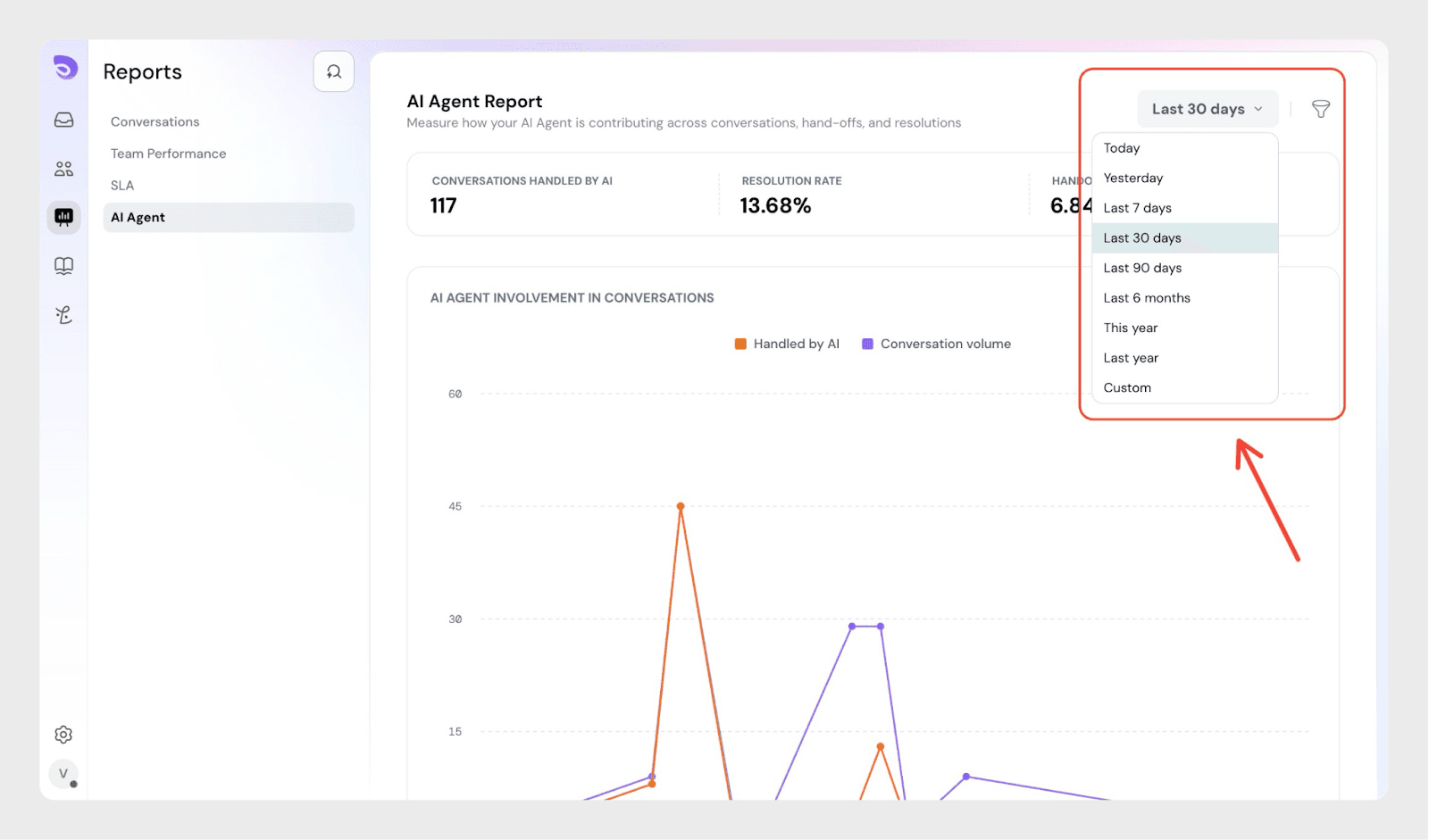
Task: Open the Conversations report
Action: pyautogui.click(x=155, y=122)
